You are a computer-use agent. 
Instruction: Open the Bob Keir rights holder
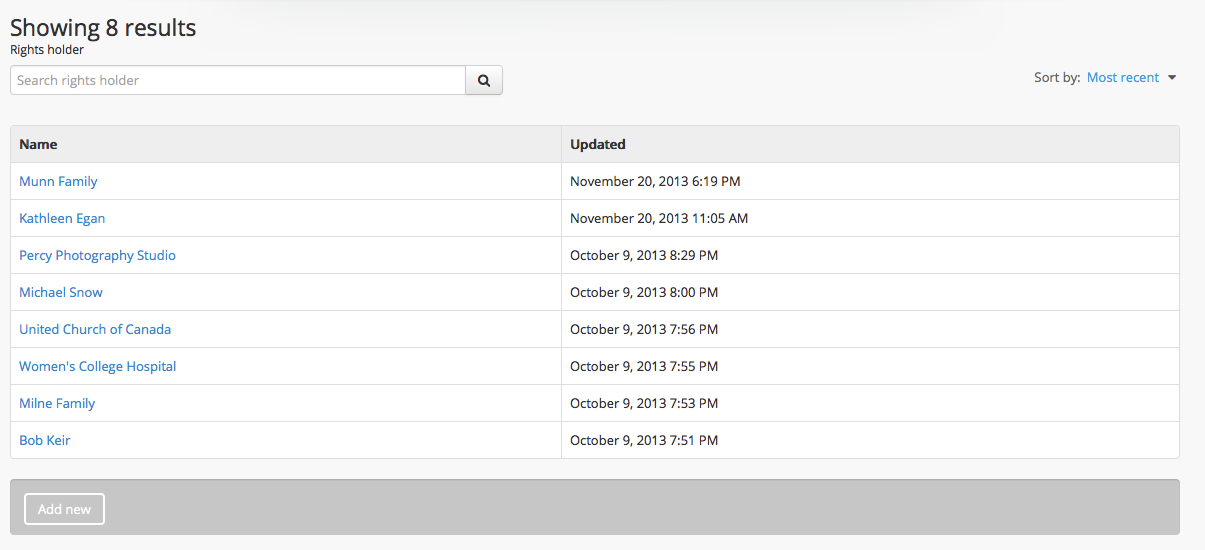(45, 441)
